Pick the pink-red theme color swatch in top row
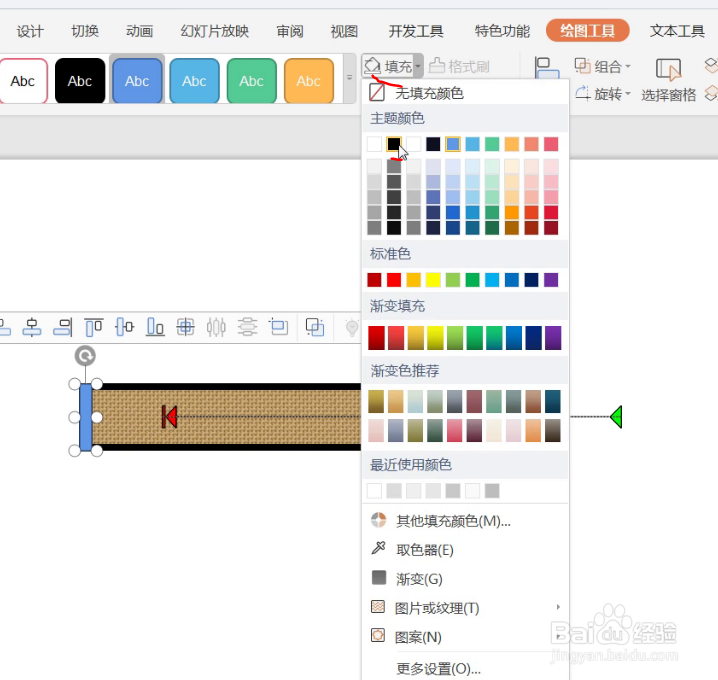 coord(551,144)
